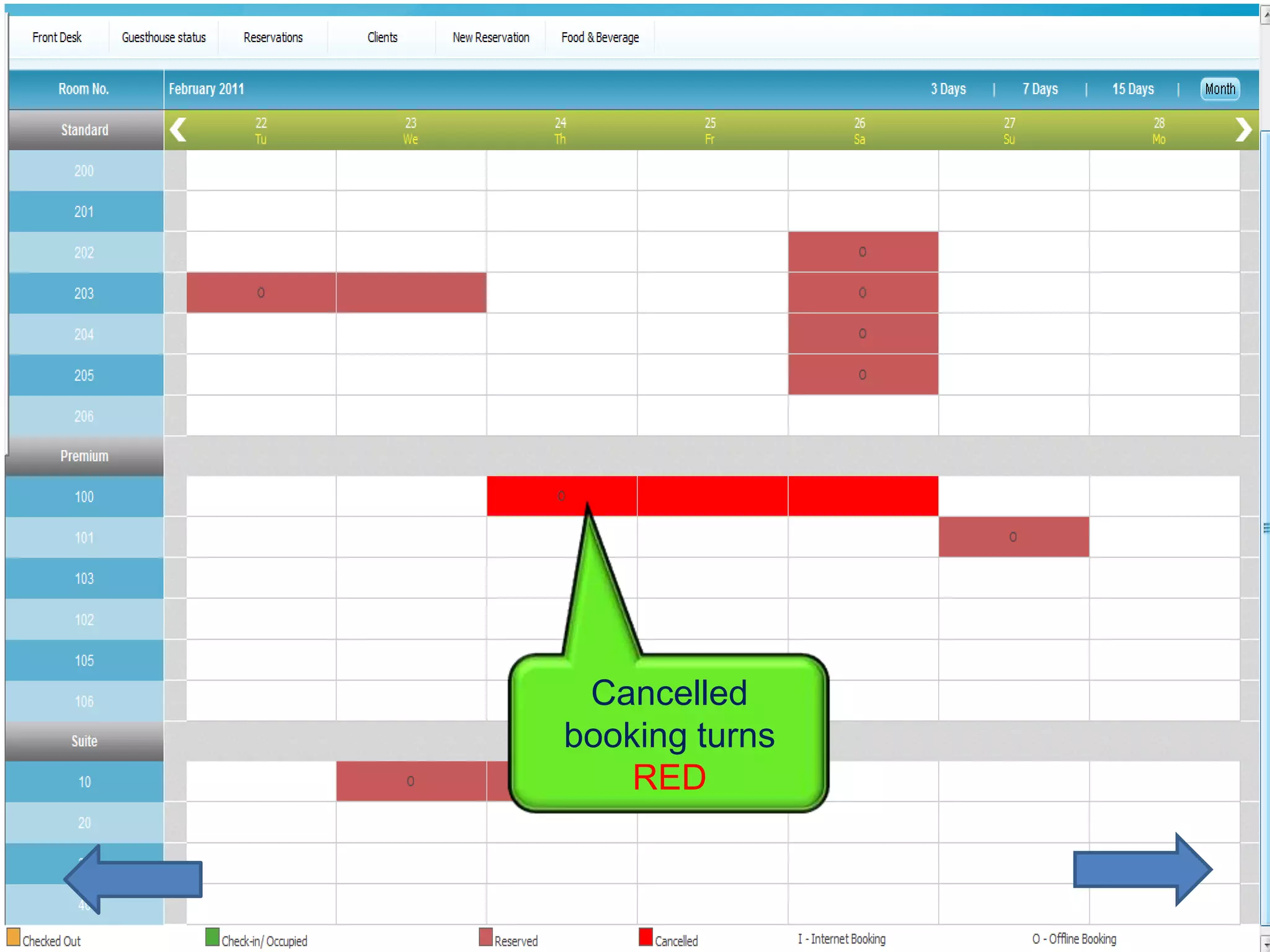Go to previous dates with left chevron
The image size is (1270, 952).
pos(178,130)
